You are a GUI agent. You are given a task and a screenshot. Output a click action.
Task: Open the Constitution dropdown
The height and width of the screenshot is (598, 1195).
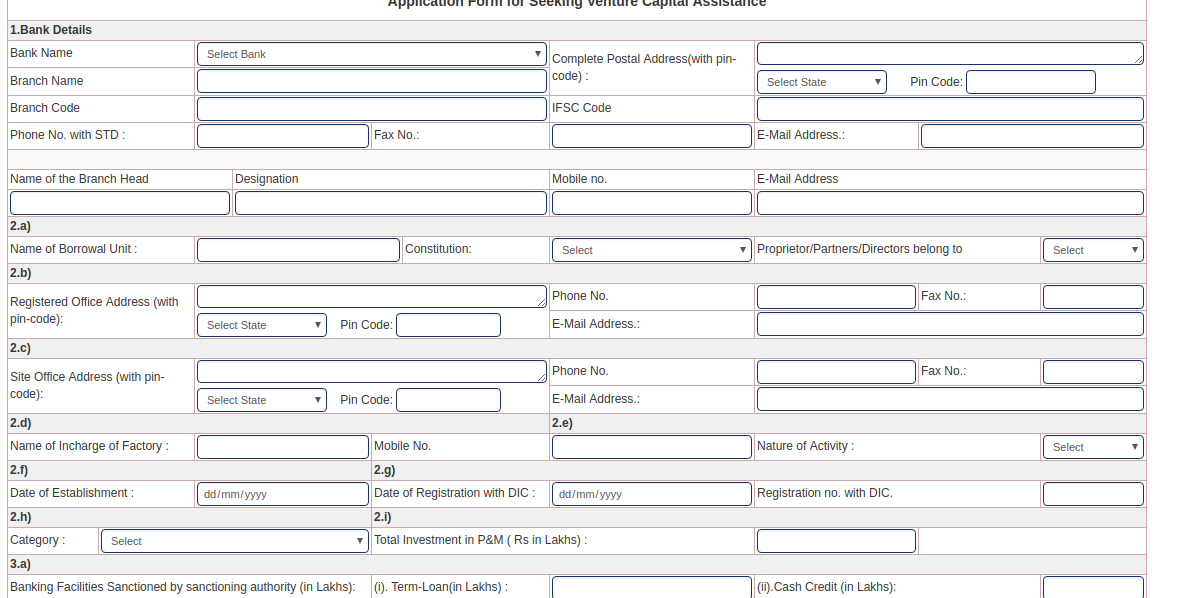coord(651,250)
